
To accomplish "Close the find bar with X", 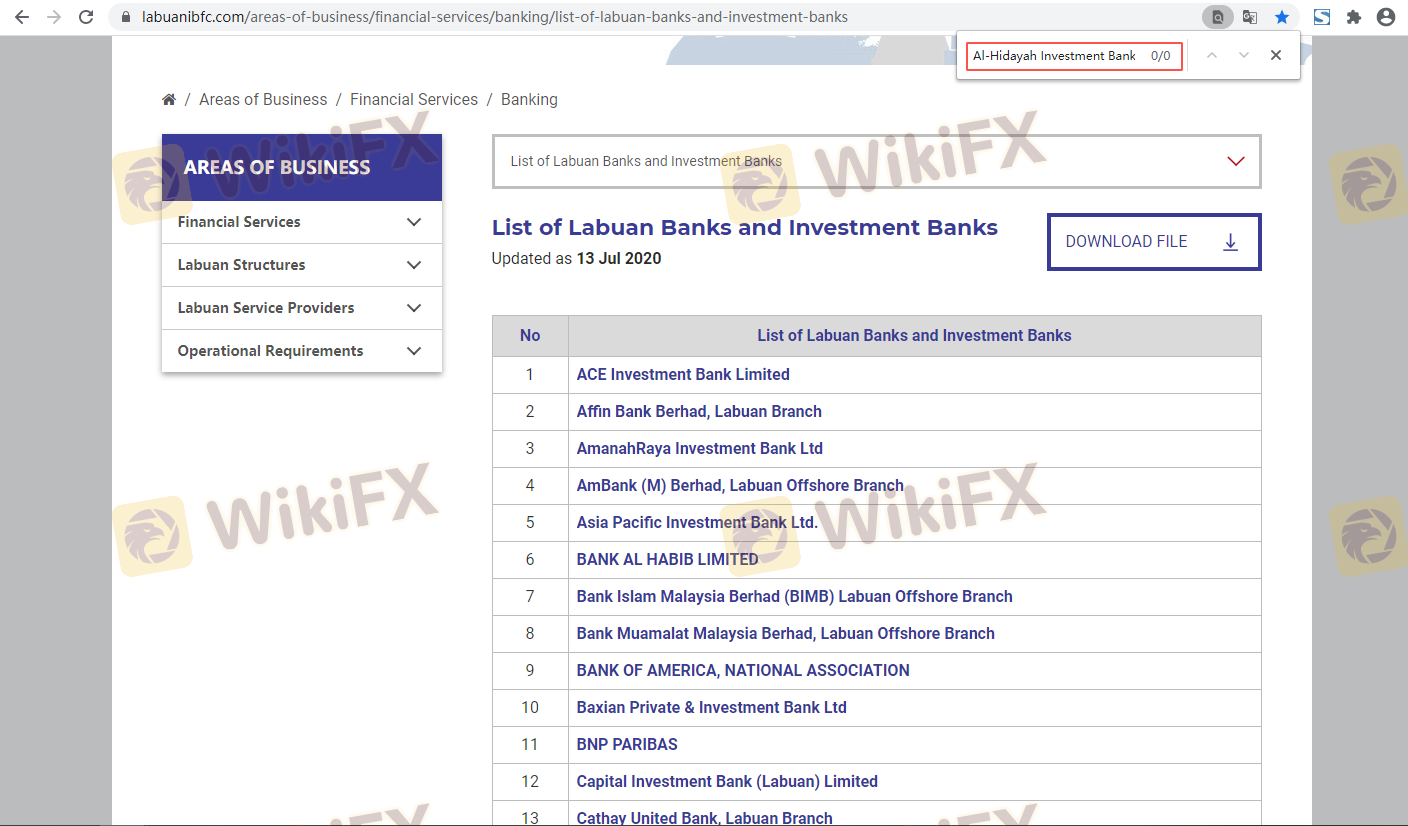I will 1276,56.
